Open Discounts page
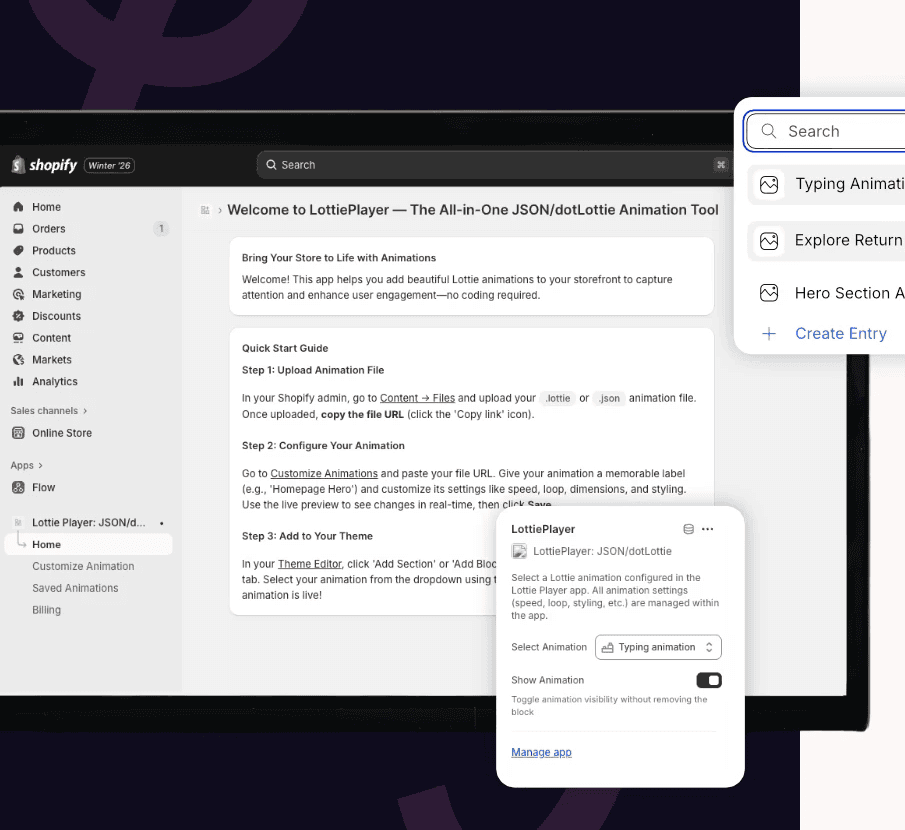The width and height of the screenshot is (905, 830). tap(56, 316)
